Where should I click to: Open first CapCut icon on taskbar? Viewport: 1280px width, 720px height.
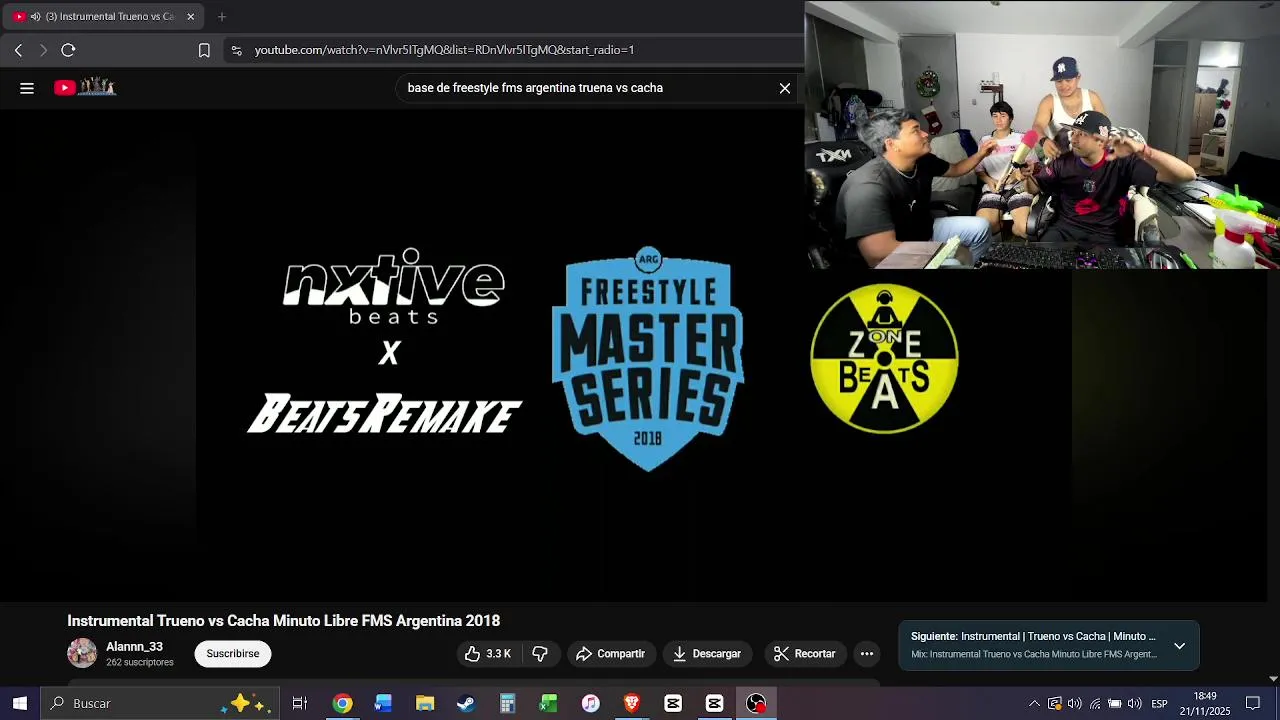pyautogui.click(x=673, y=704)
